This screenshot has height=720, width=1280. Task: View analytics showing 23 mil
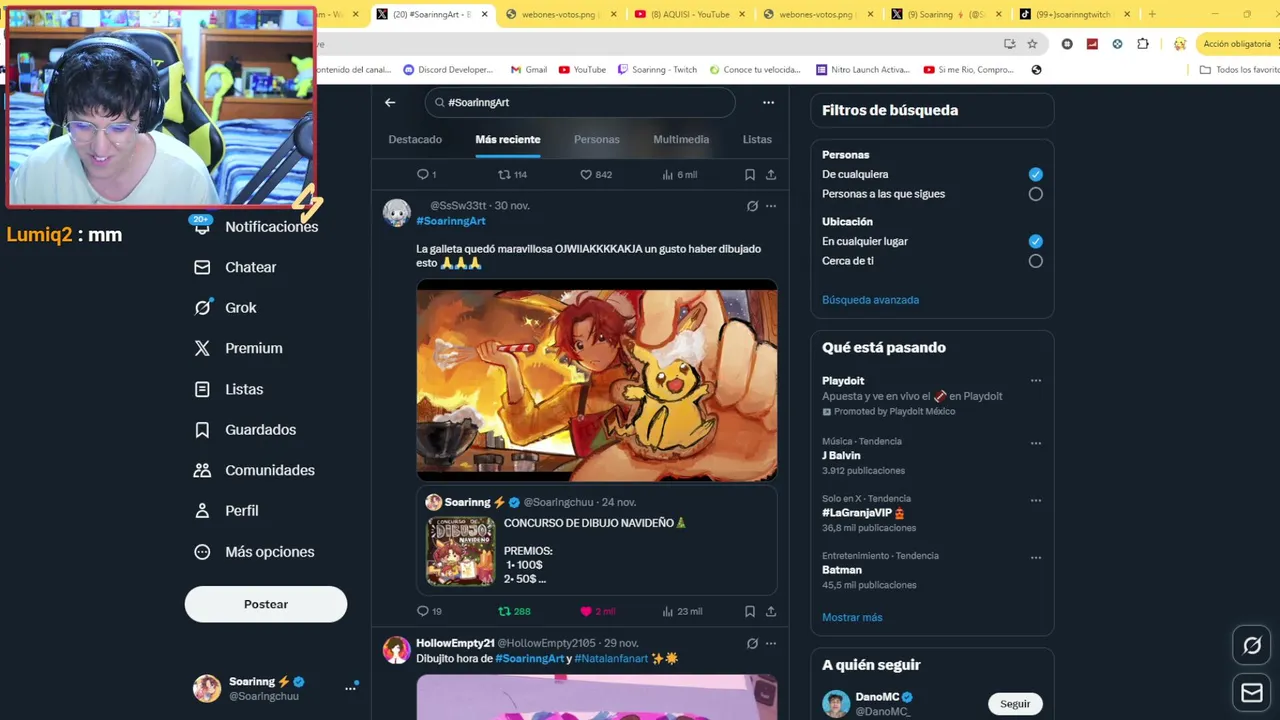click(x=682, y=611)
